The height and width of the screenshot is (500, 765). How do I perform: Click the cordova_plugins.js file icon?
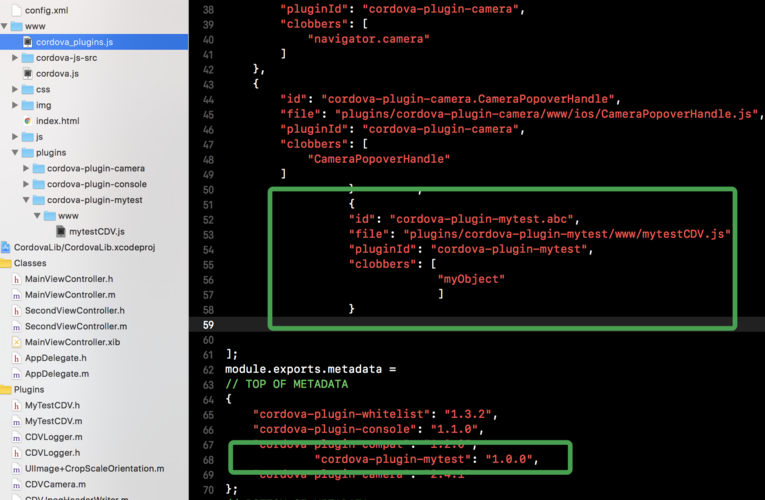27,42
